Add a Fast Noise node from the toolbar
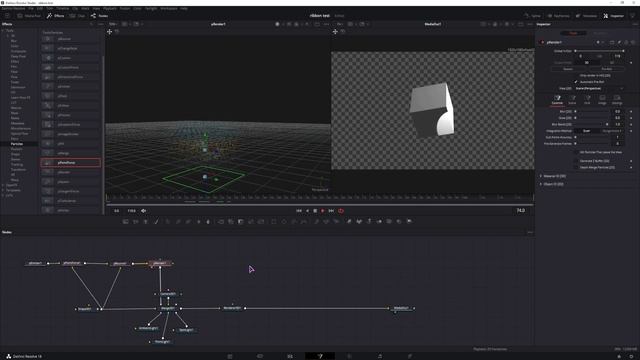The height and width of the screenshot is (360, 640). [x=136, y=221]
